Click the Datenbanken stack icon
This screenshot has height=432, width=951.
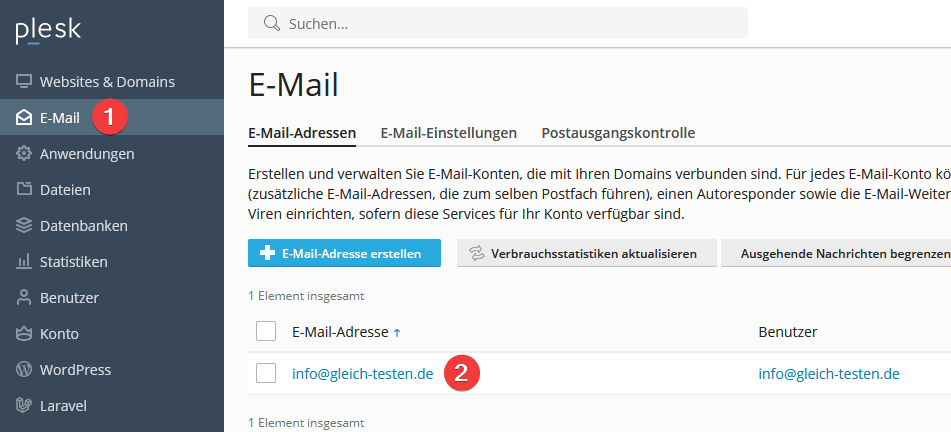(24, 226)
